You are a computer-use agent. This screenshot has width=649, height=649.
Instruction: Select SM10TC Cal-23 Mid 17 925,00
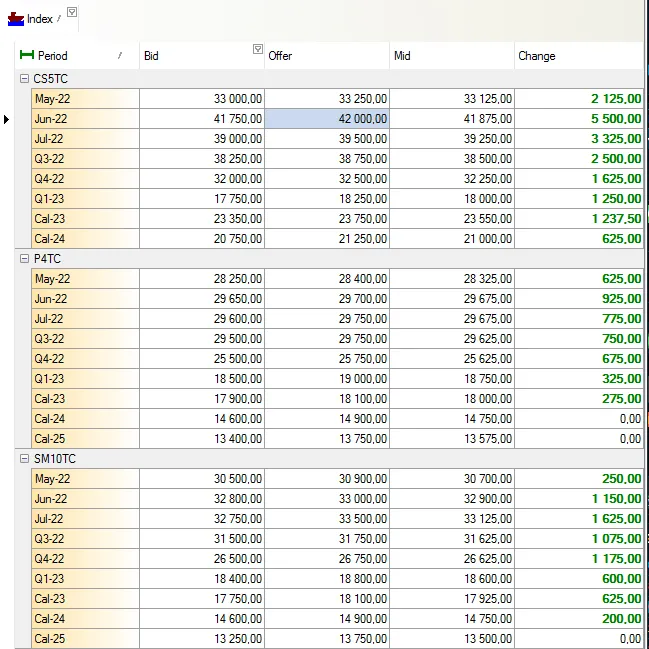click(452, 599)
